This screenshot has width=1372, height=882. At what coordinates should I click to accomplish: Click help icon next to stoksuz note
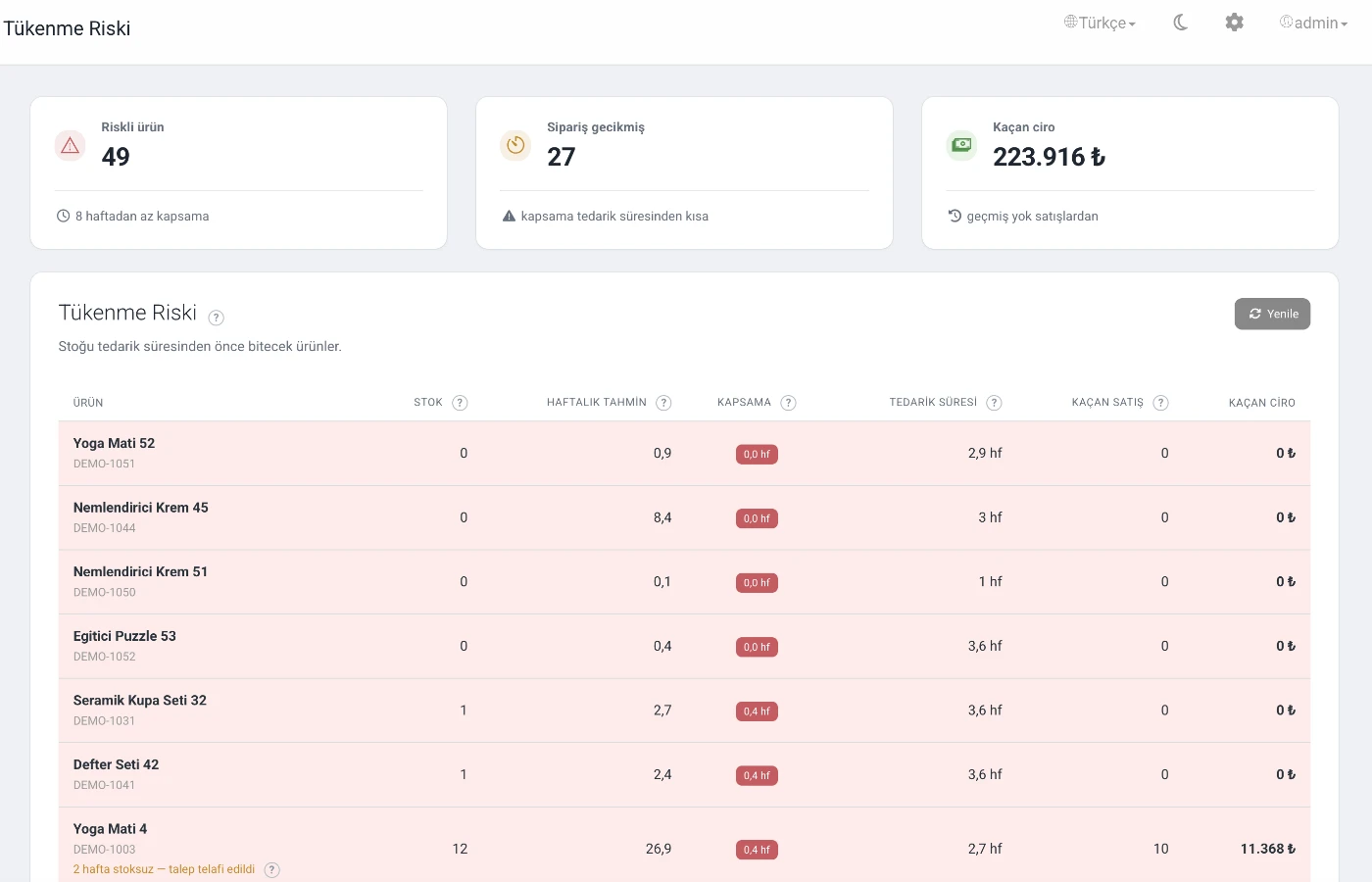(272, 870)
